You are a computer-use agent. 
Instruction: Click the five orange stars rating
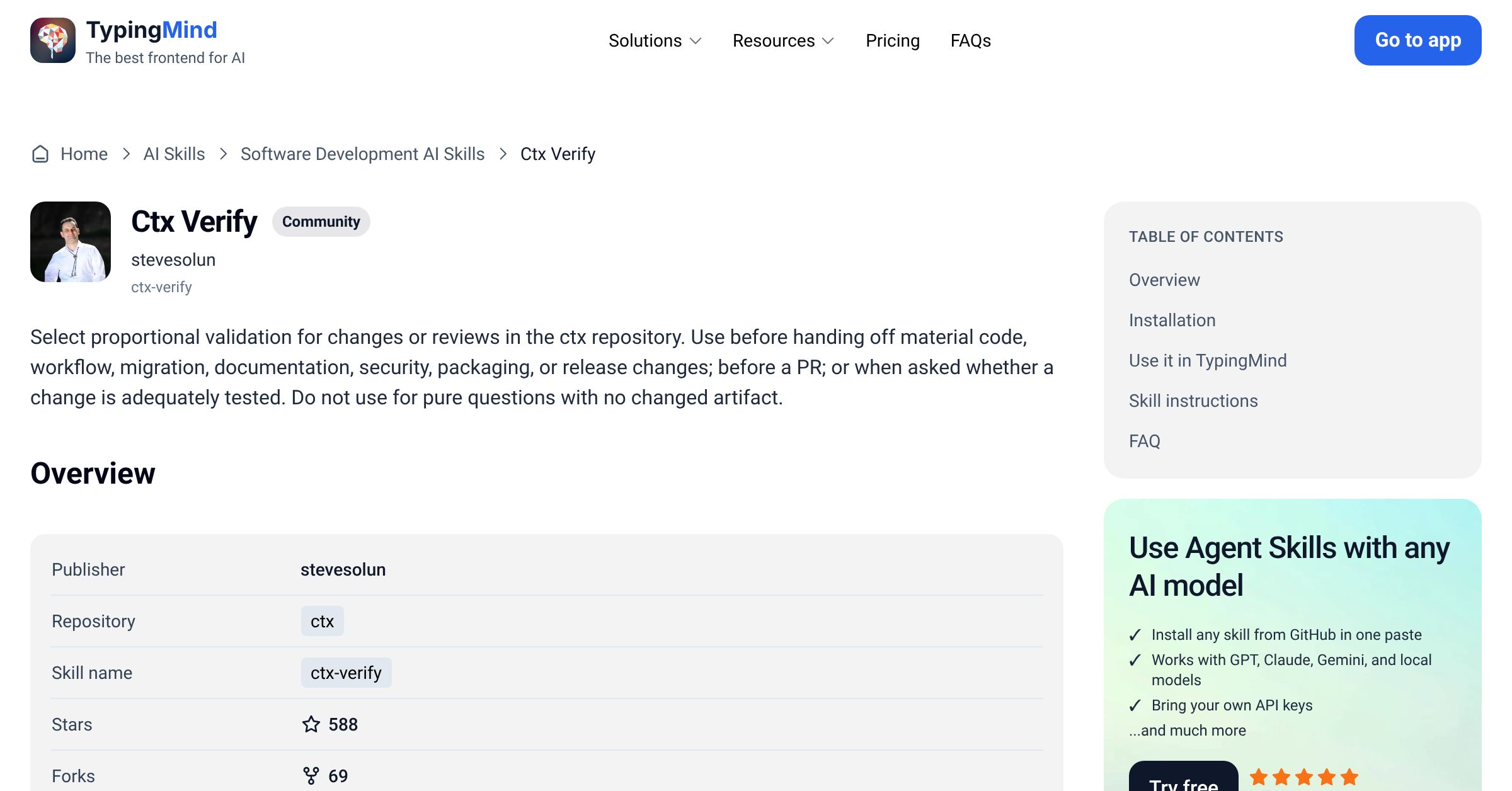[x=1304, y=777]
